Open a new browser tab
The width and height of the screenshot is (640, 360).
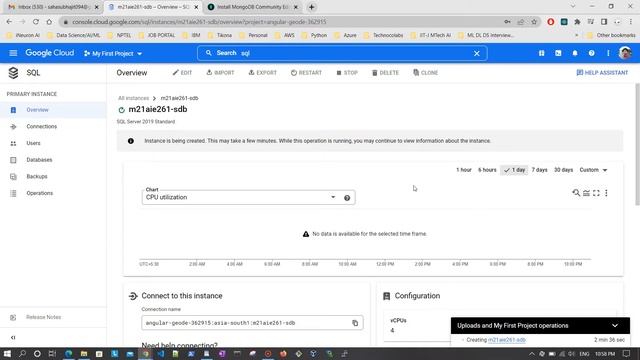pos(311,7)
